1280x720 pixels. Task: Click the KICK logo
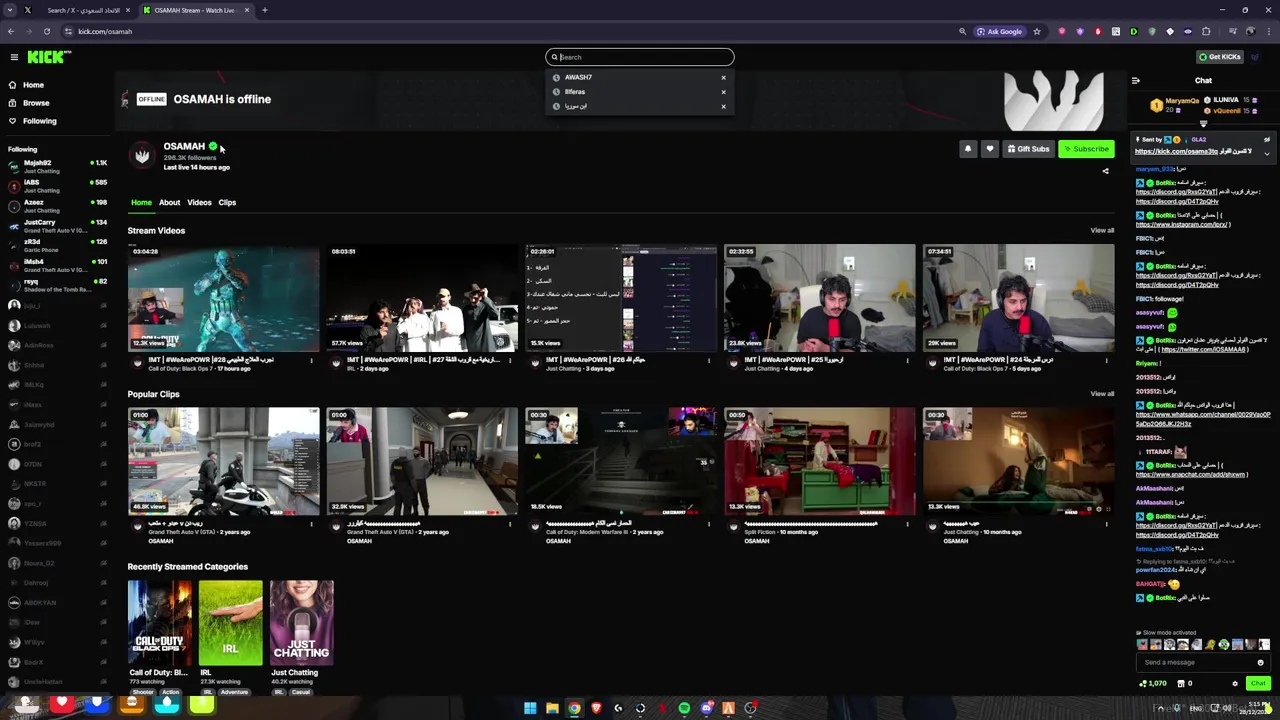(49, 57)
